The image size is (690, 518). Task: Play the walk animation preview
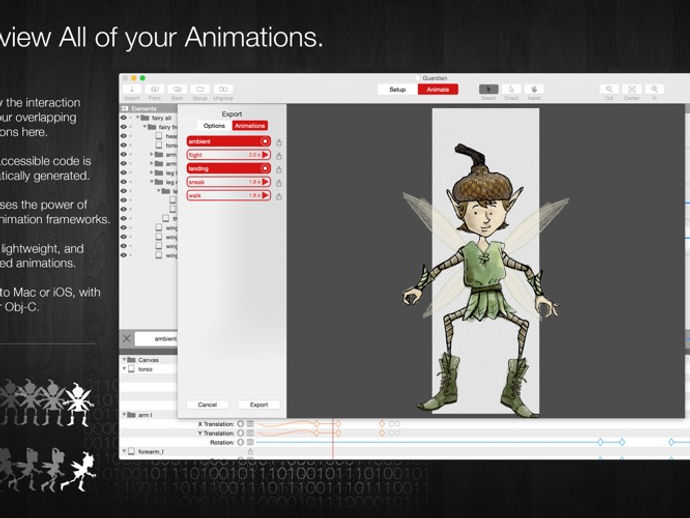pos(265,195)
